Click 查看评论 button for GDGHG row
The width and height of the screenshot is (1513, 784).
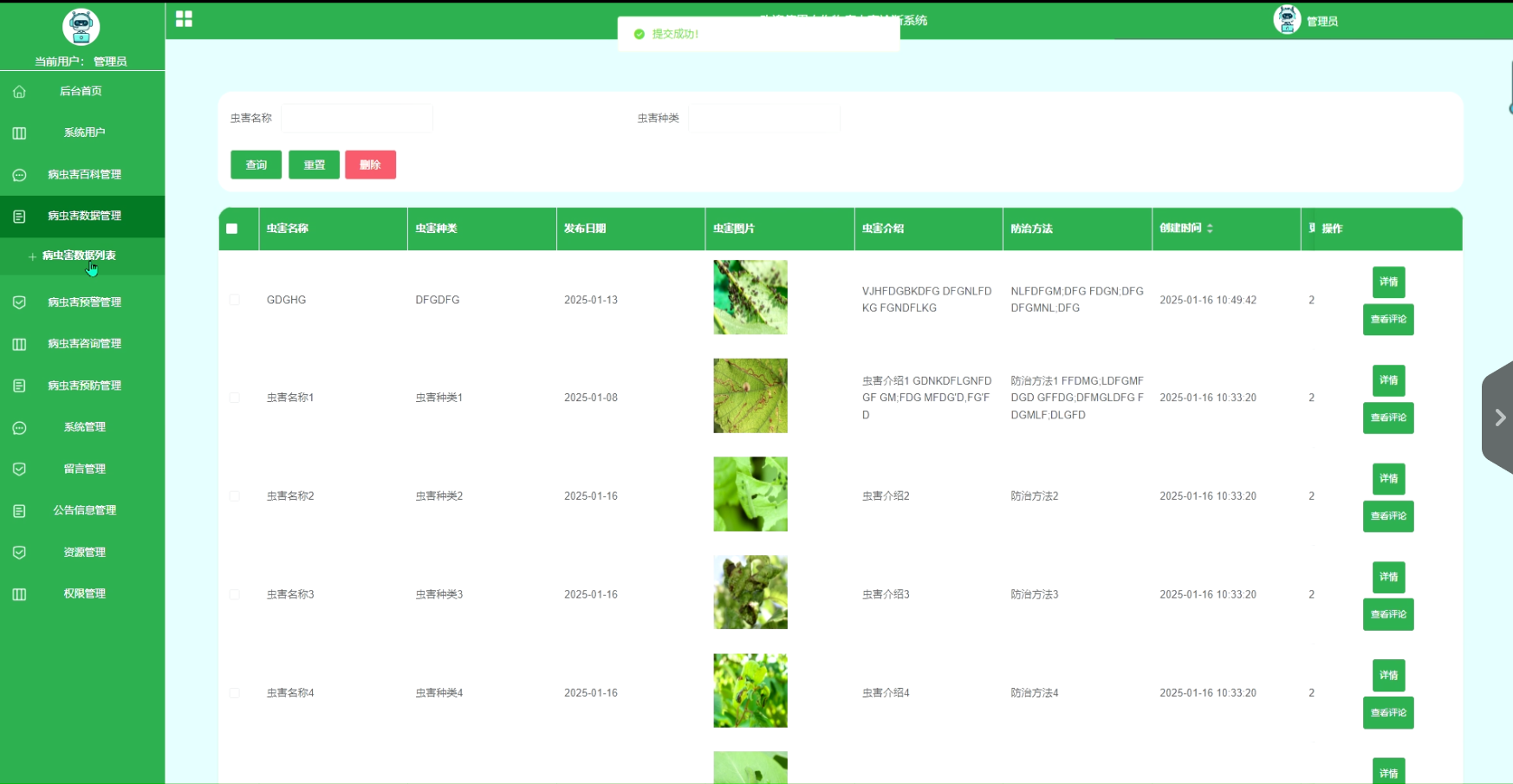1388,320
